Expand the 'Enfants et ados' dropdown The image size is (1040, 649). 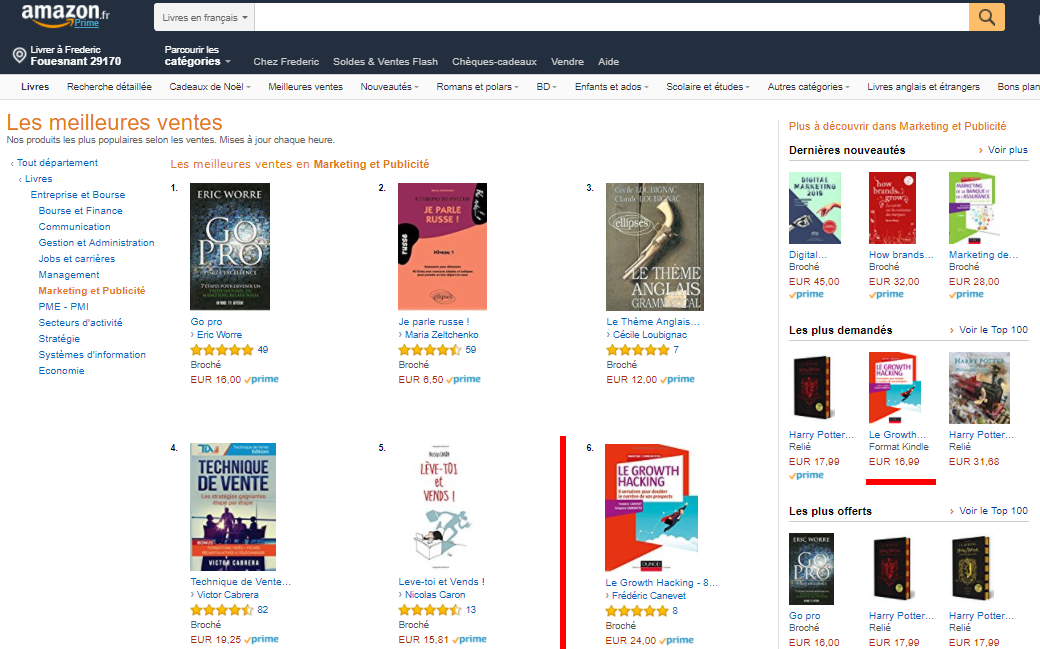click(612, 86)
